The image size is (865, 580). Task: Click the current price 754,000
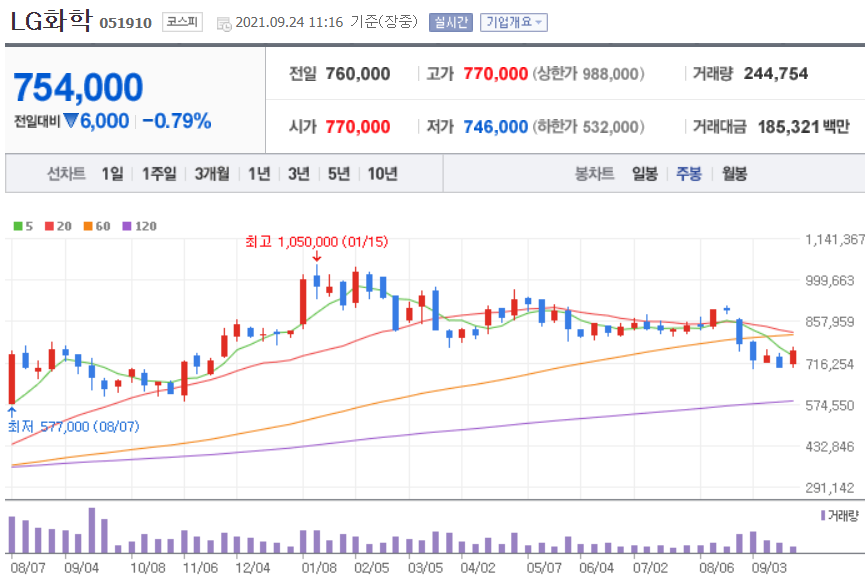[78, 88]
